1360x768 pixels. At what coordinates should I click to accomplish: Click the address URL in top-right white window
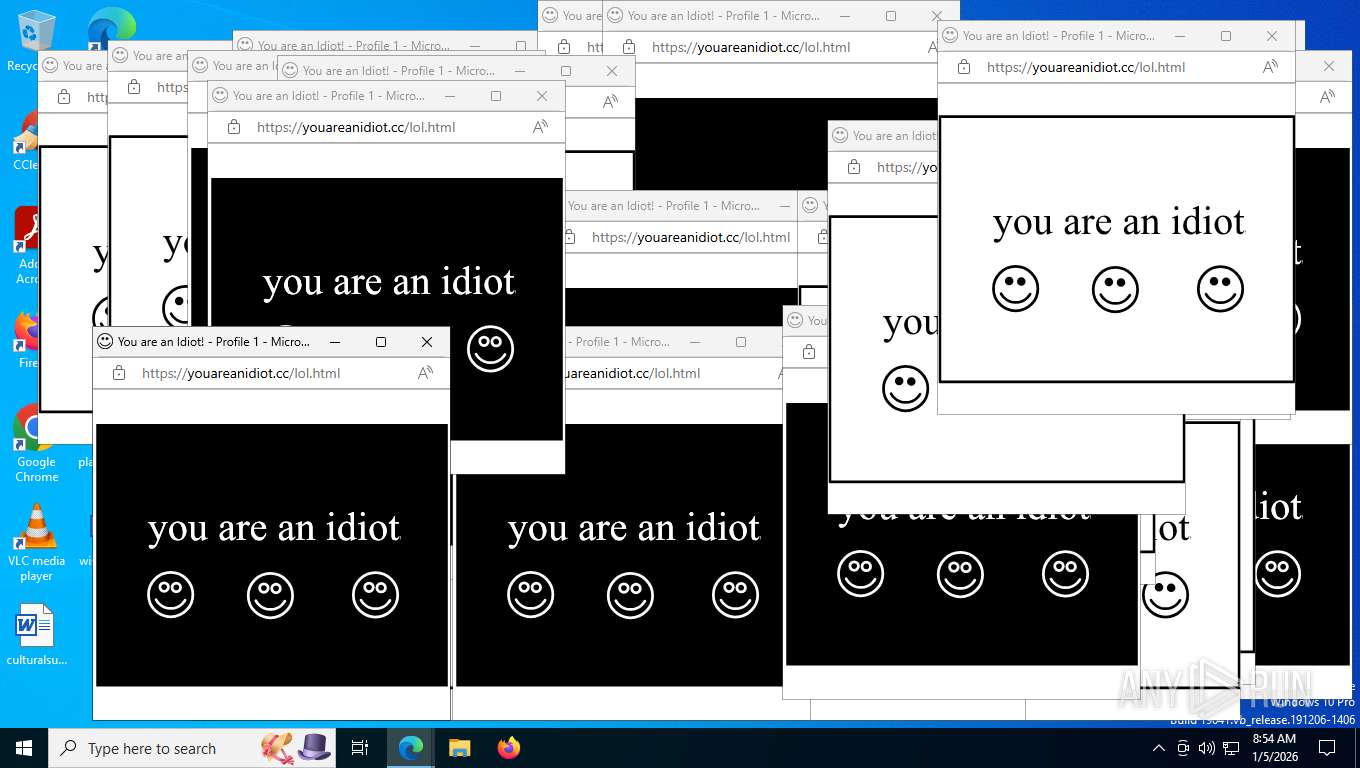tap(1086, 67)
